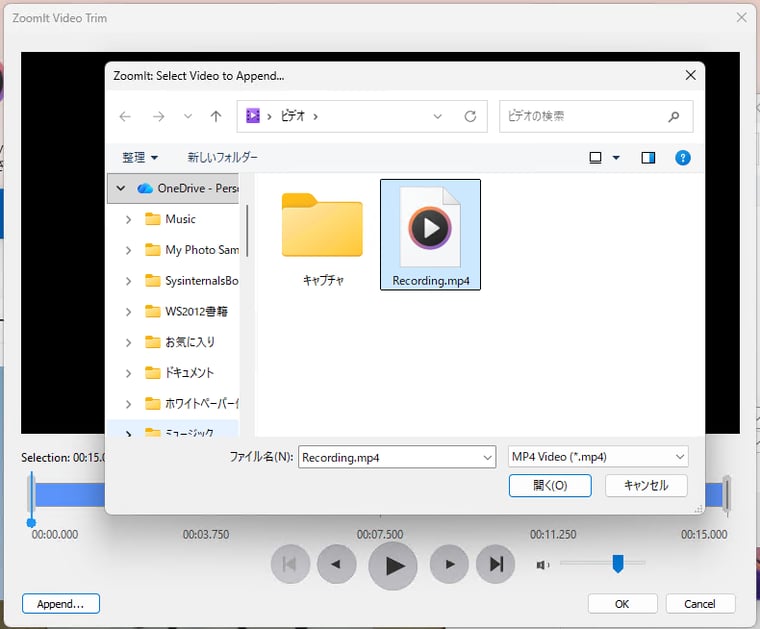
Task: Open file dialog help
Action: point(682,157)
